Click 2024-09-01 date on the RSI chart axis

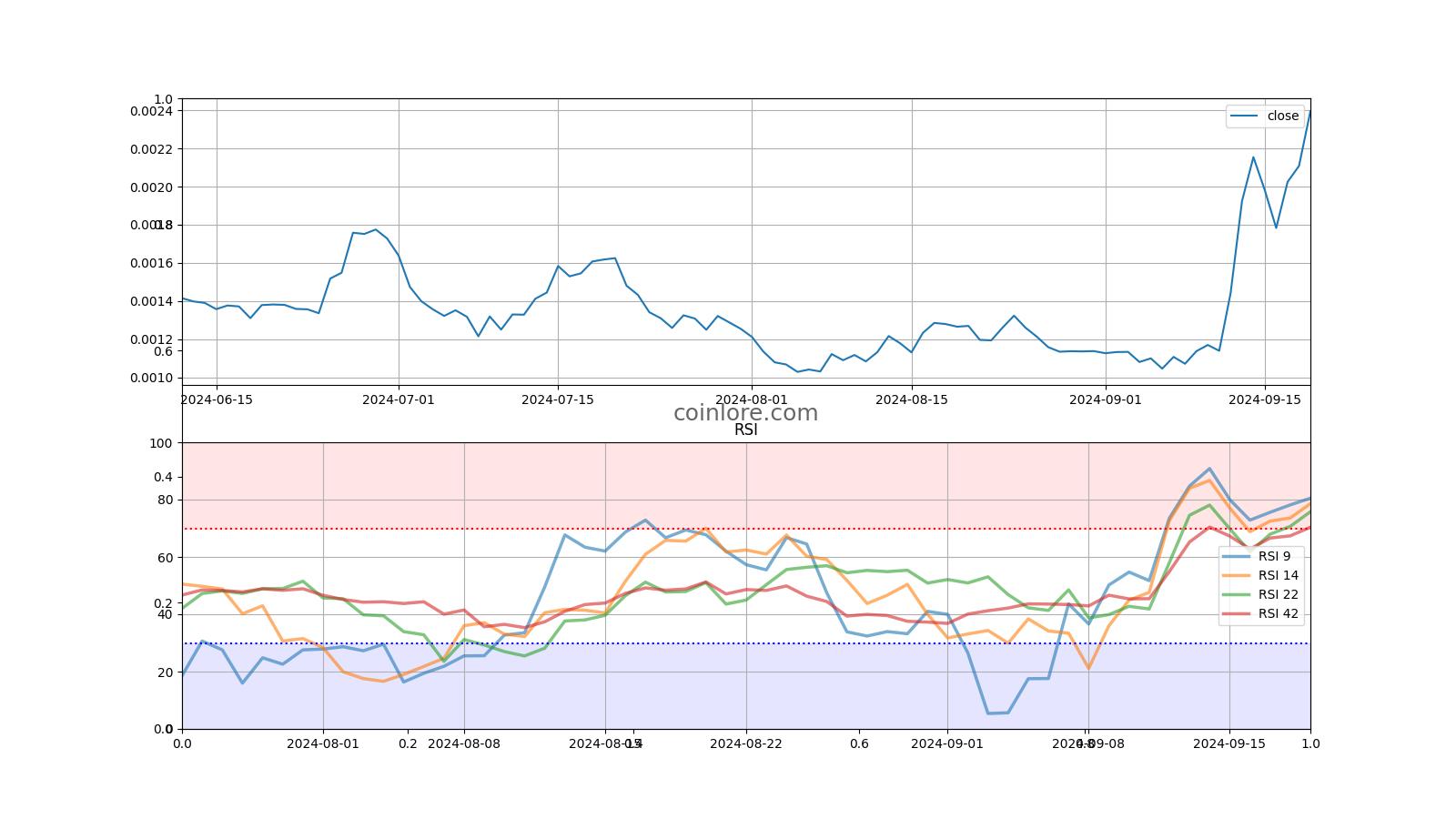point(947,743)
